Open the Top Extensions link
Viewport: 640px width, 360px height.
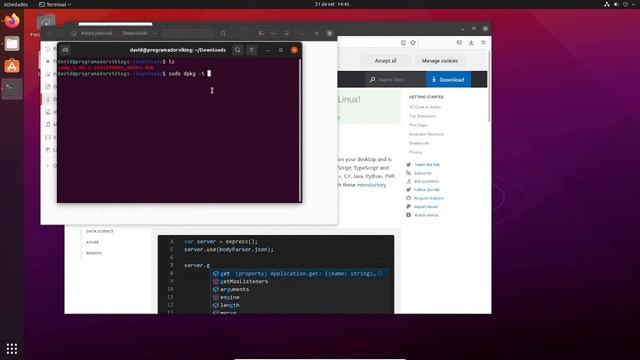click(422, 116)
